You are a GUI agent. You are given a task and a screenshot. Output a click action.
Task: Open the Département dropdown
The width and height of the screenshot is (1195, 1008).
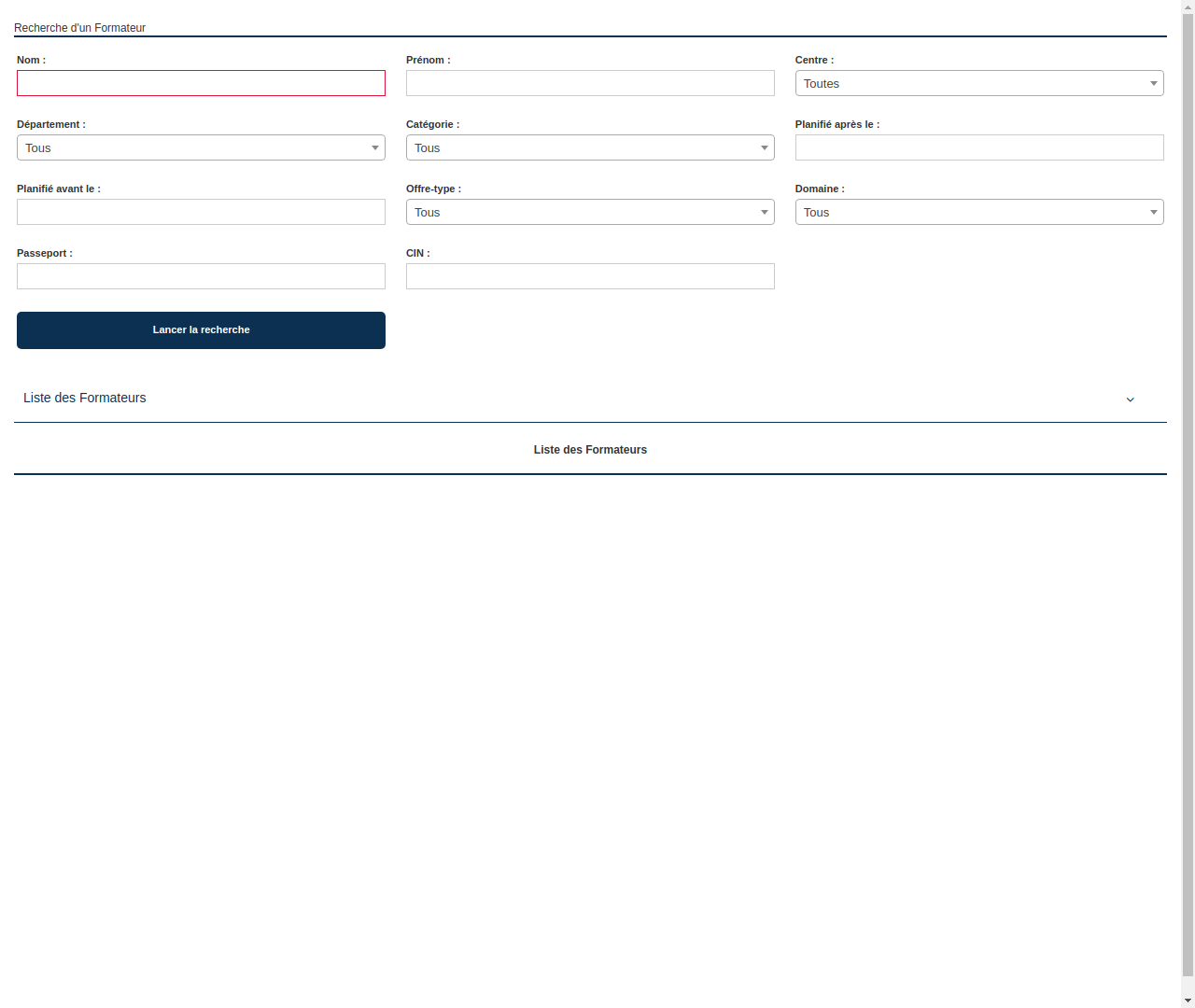pos(201,147)
